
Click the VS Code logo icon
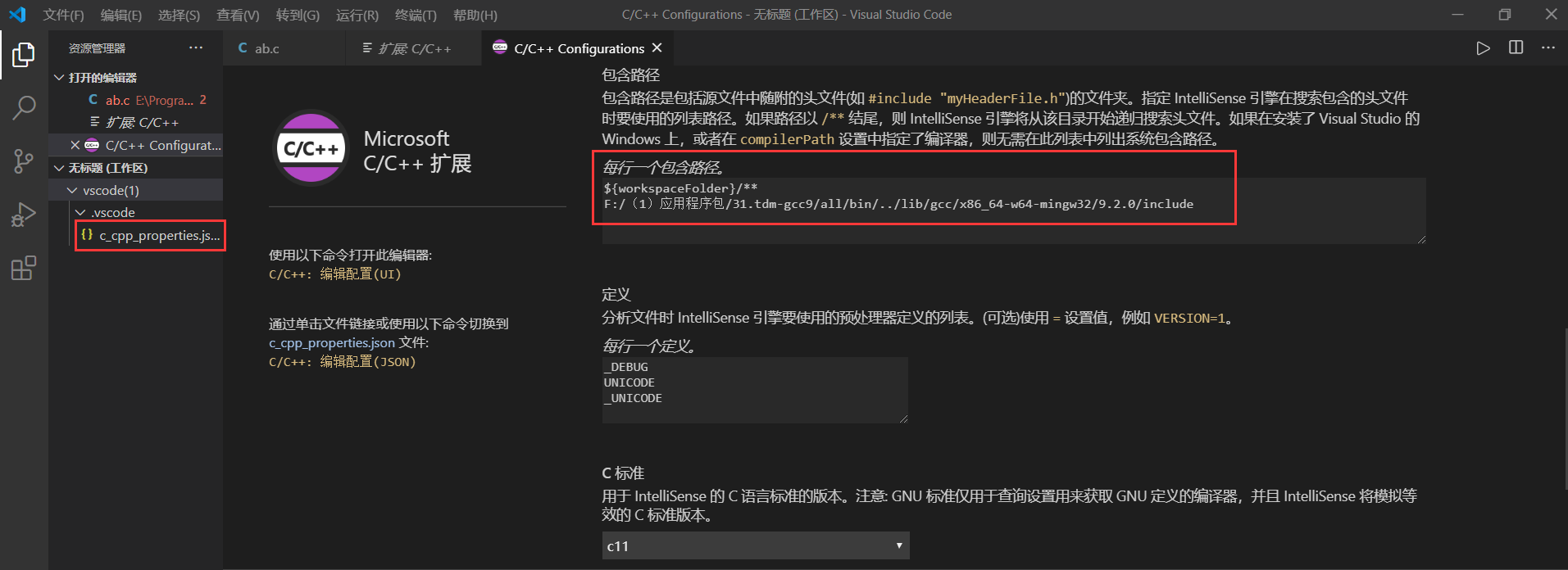click(x=17, y=15)
